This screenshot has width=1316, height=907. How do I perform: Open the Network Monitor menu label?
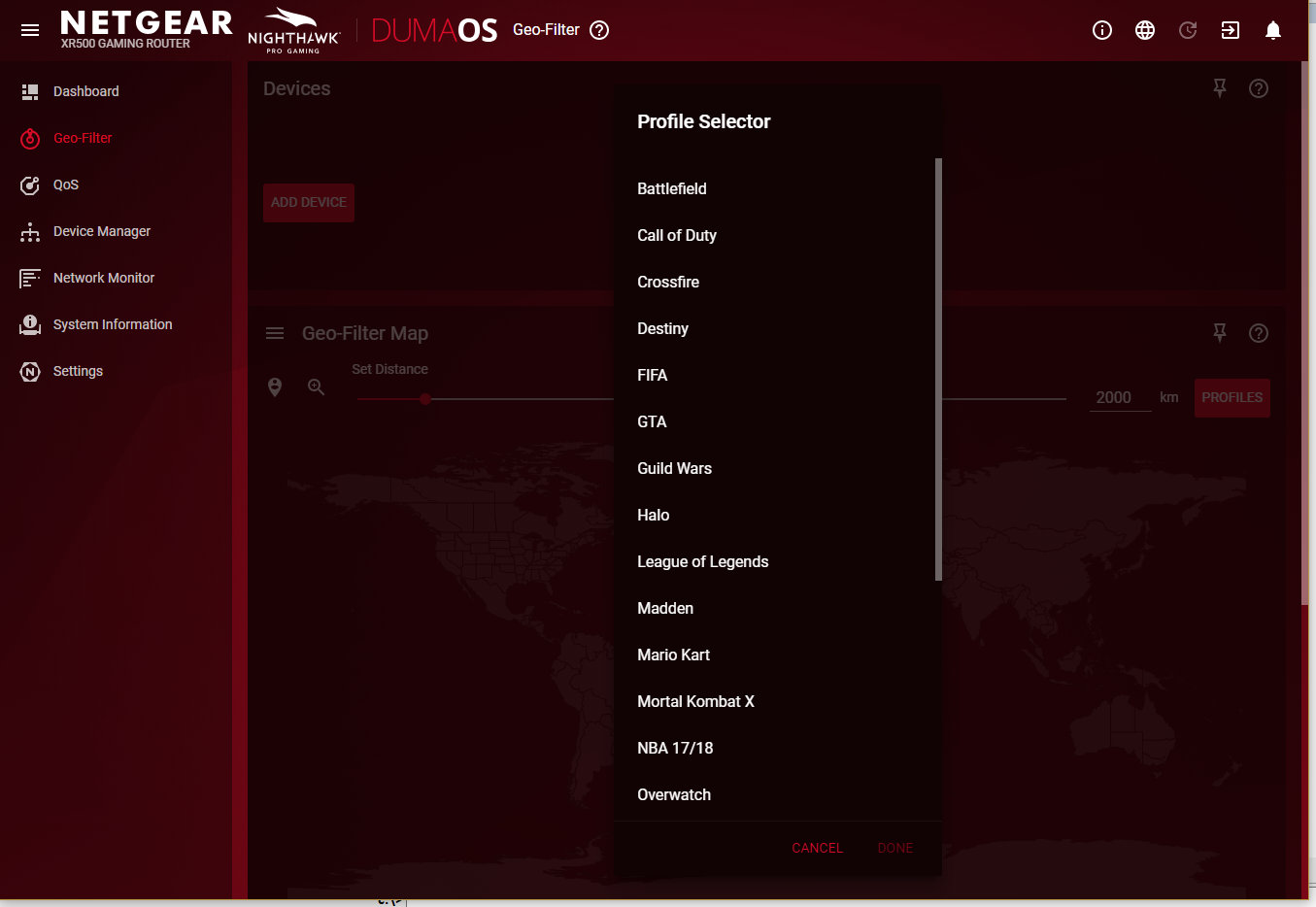tap(104, 278)
